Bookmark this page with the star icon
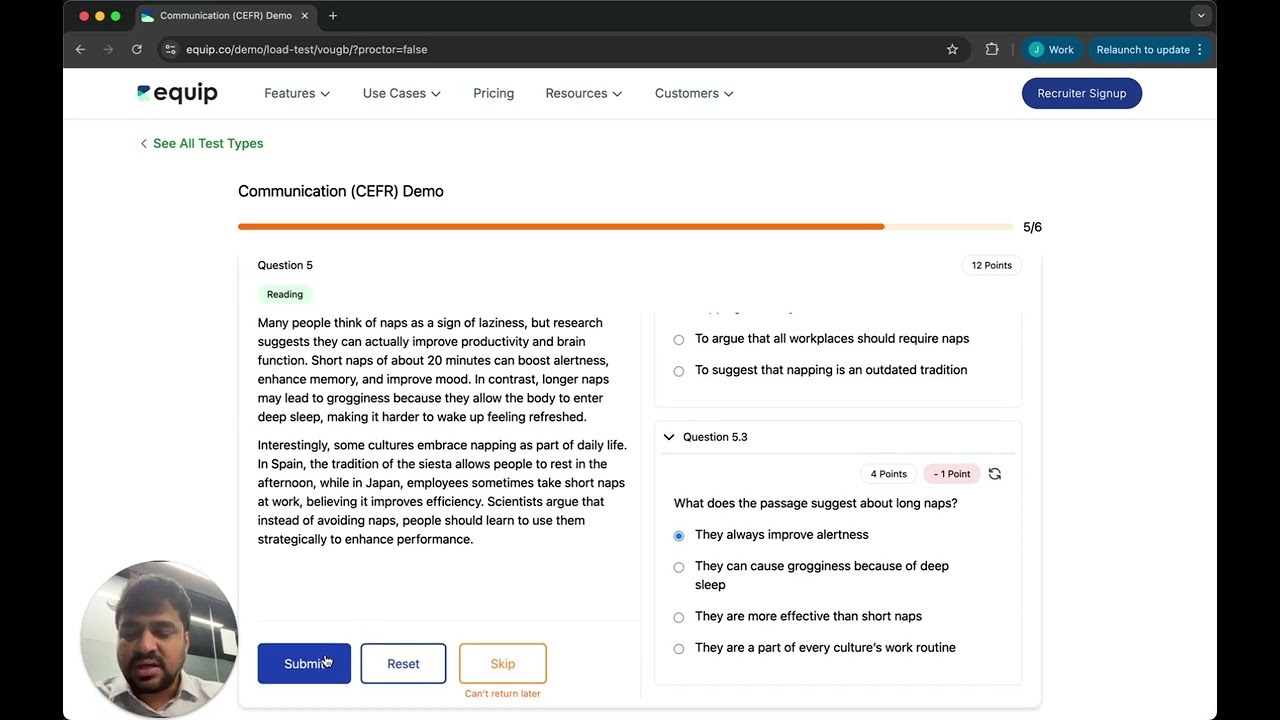1280x720 pixels. pyautogui.click(x=952, y=49)
